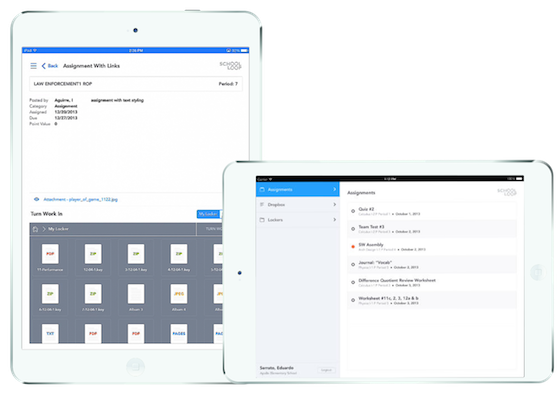
Task: Expand the Lockers sidebar chevron
Action: pyautogui.click(x=335, y=220)
